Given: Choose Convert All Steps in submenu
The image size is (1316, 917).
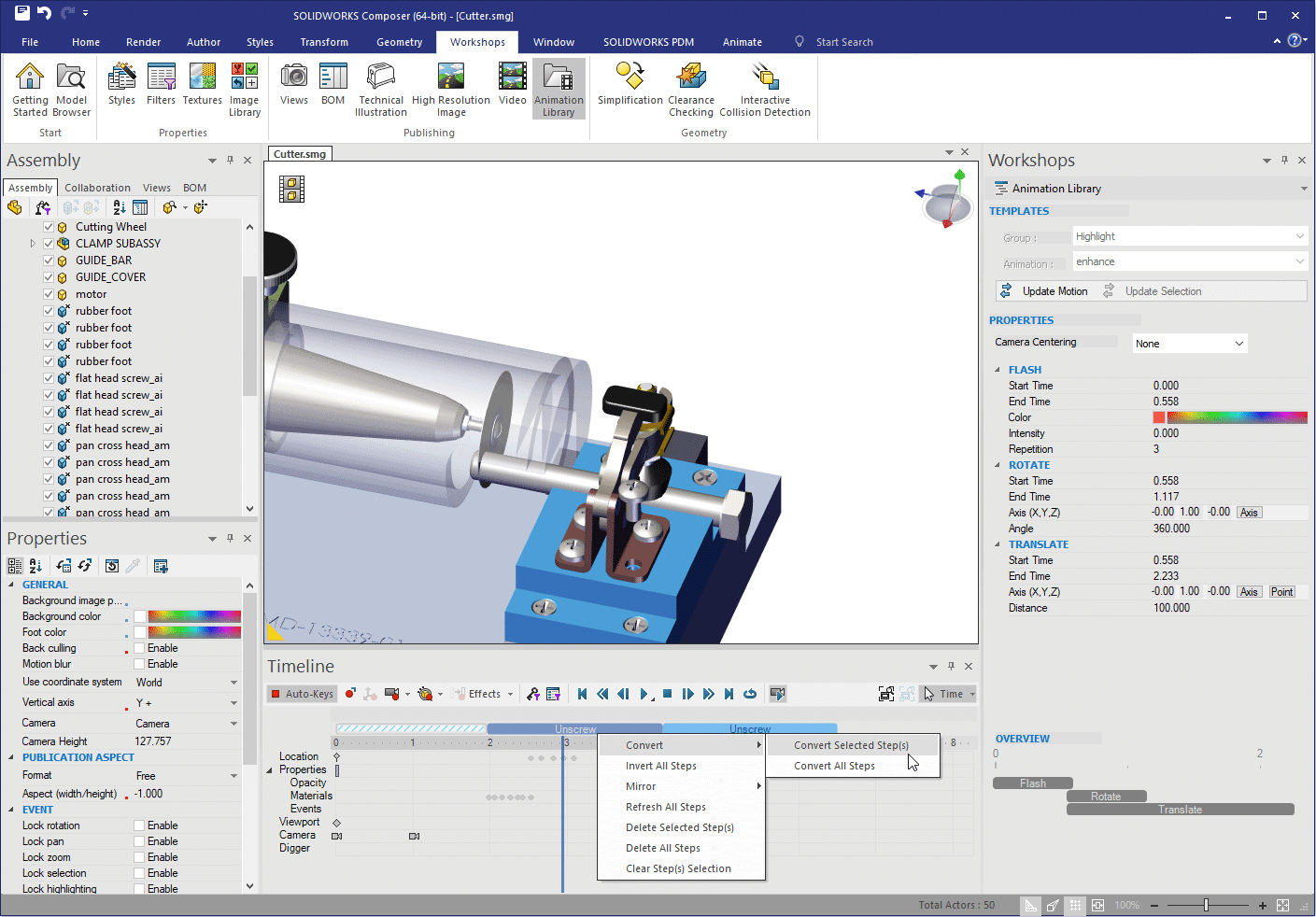Looking at the screenshot, I should (834, 766).
